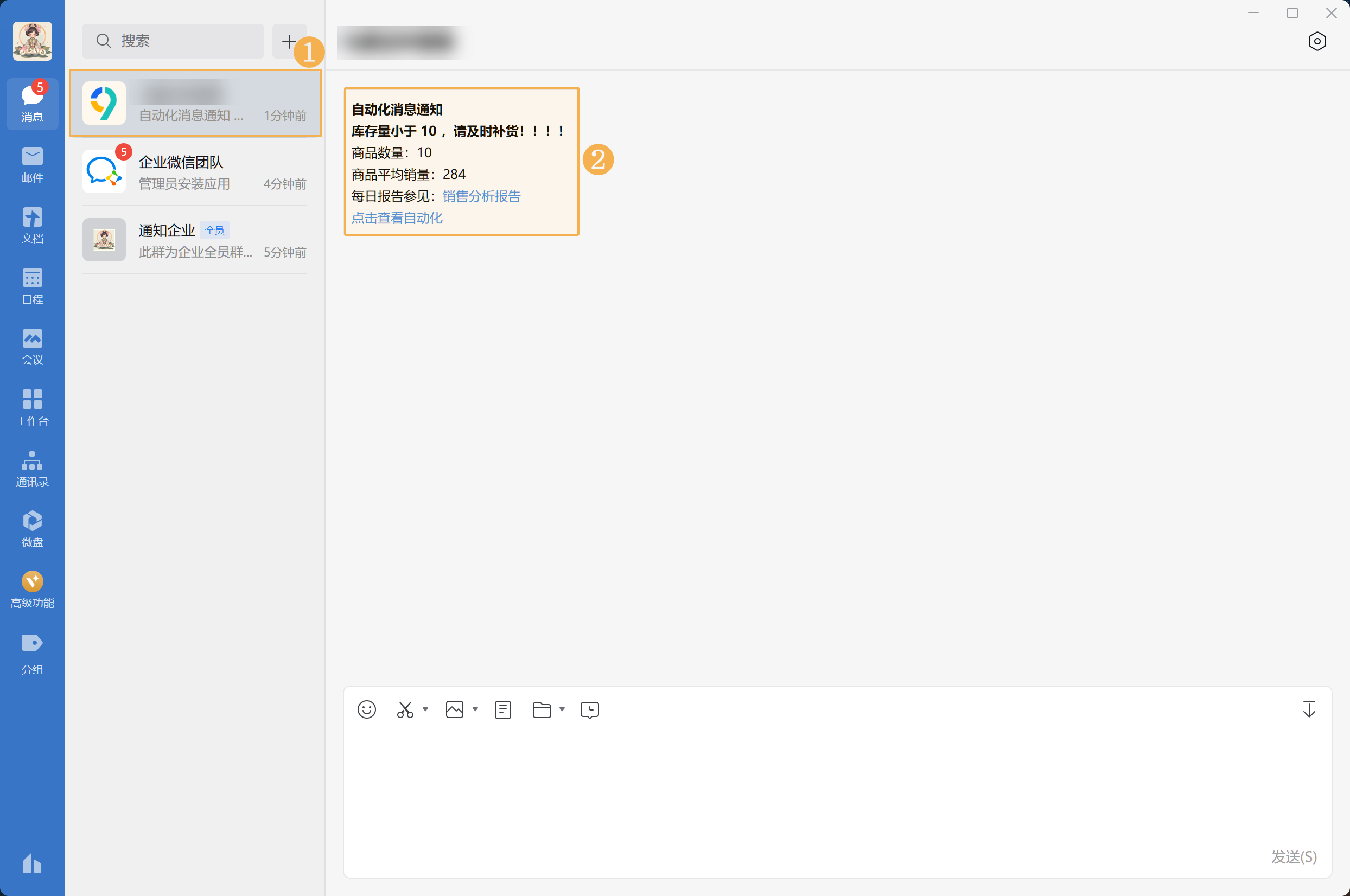Open chat settings hexagon icon
Viewport: 1350px width, 896px height.
tap(1317, 41)
